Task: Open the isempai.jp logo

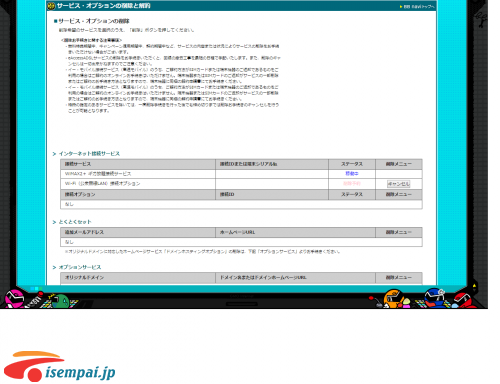Action: pyautogui.click(x=59, y=366)
